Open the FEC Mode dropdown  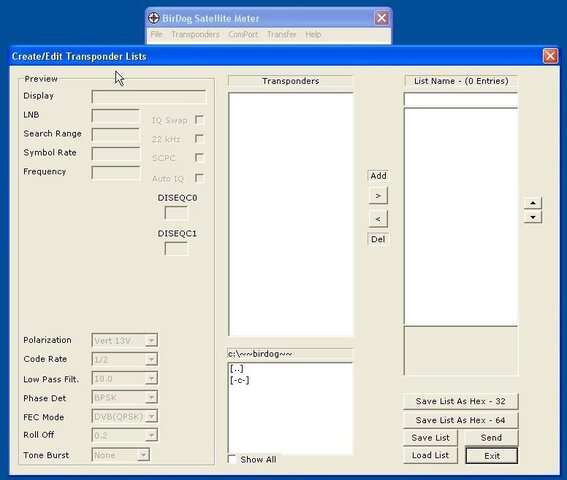tap(151, 416)
